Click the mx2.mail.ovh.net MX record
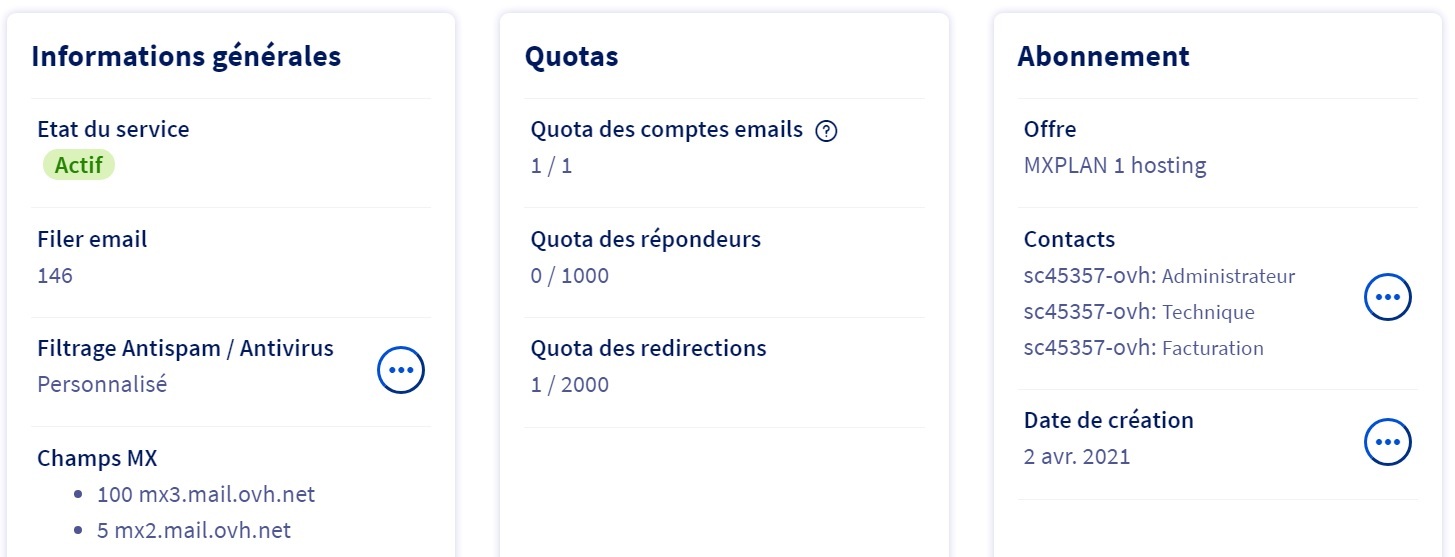Screen dimensions: 1455x557 [193, 530]
